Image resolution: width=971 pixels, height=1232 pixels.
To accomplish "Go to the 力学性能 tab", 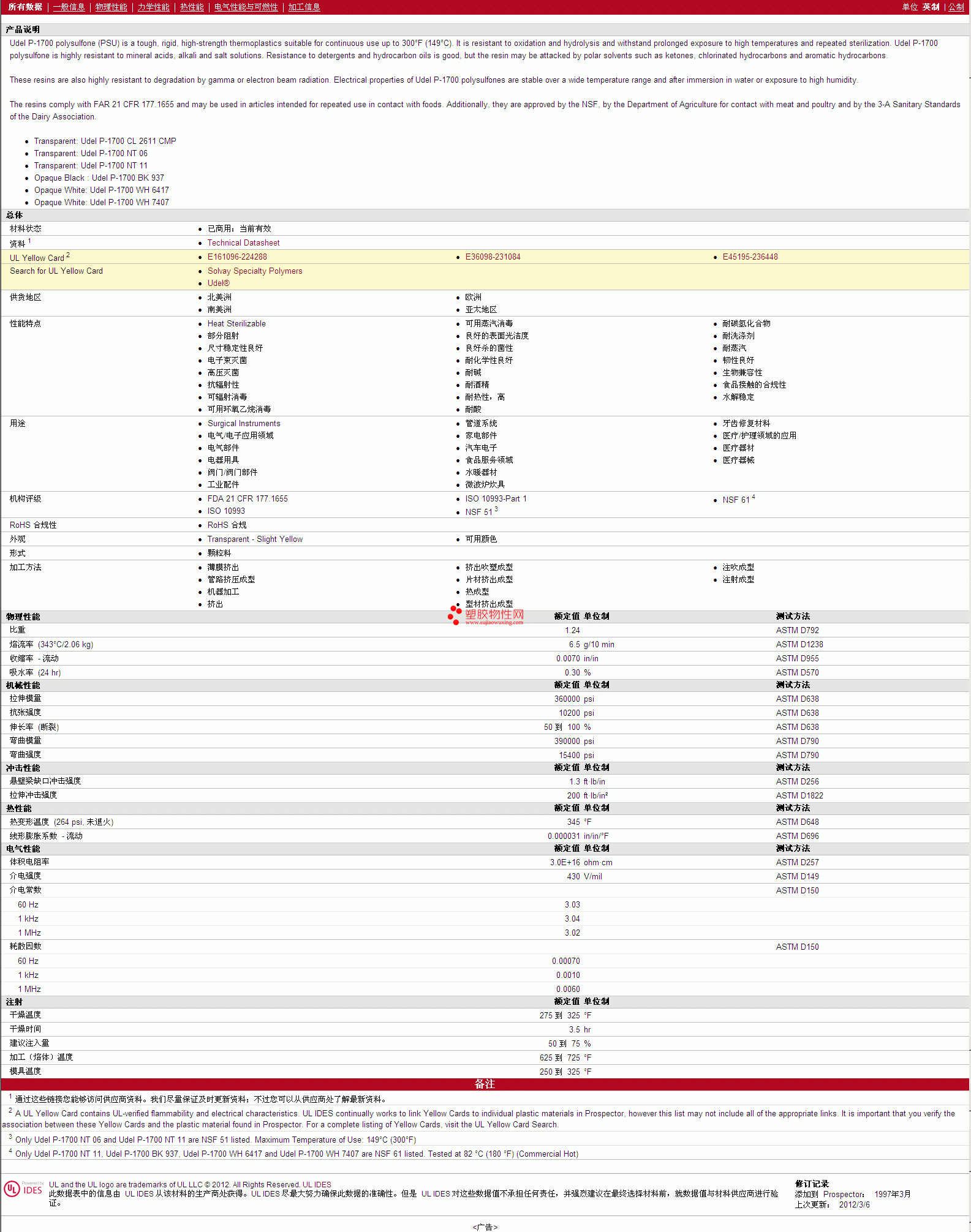I will [153, 7].
